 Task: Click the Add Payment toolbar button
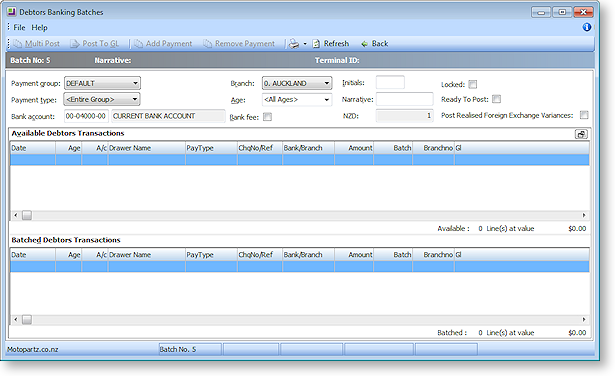(x=163, y=44)
